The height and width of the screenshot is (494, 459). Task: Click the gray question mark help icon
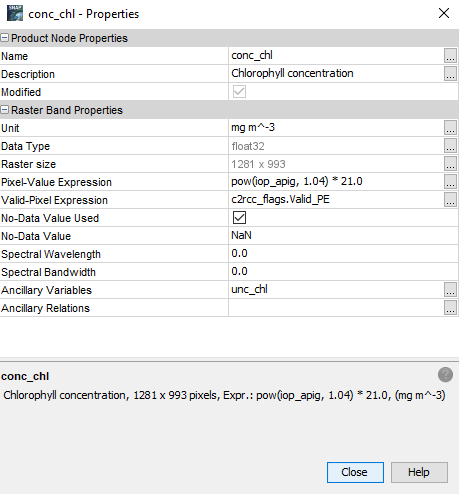pos(445,375)
